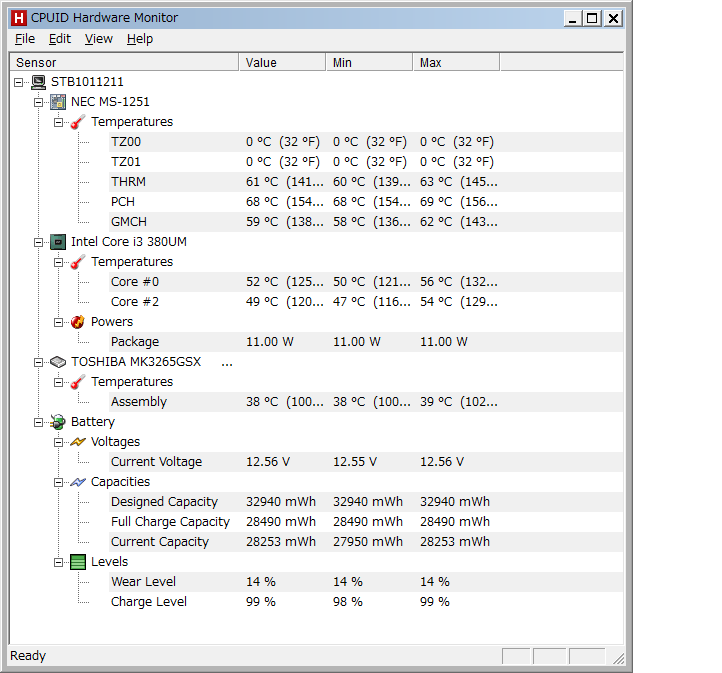The image size is (722, 673).
Task: Click thermometer icon under Intel Core i3
Action: click(x=78, y=262)
